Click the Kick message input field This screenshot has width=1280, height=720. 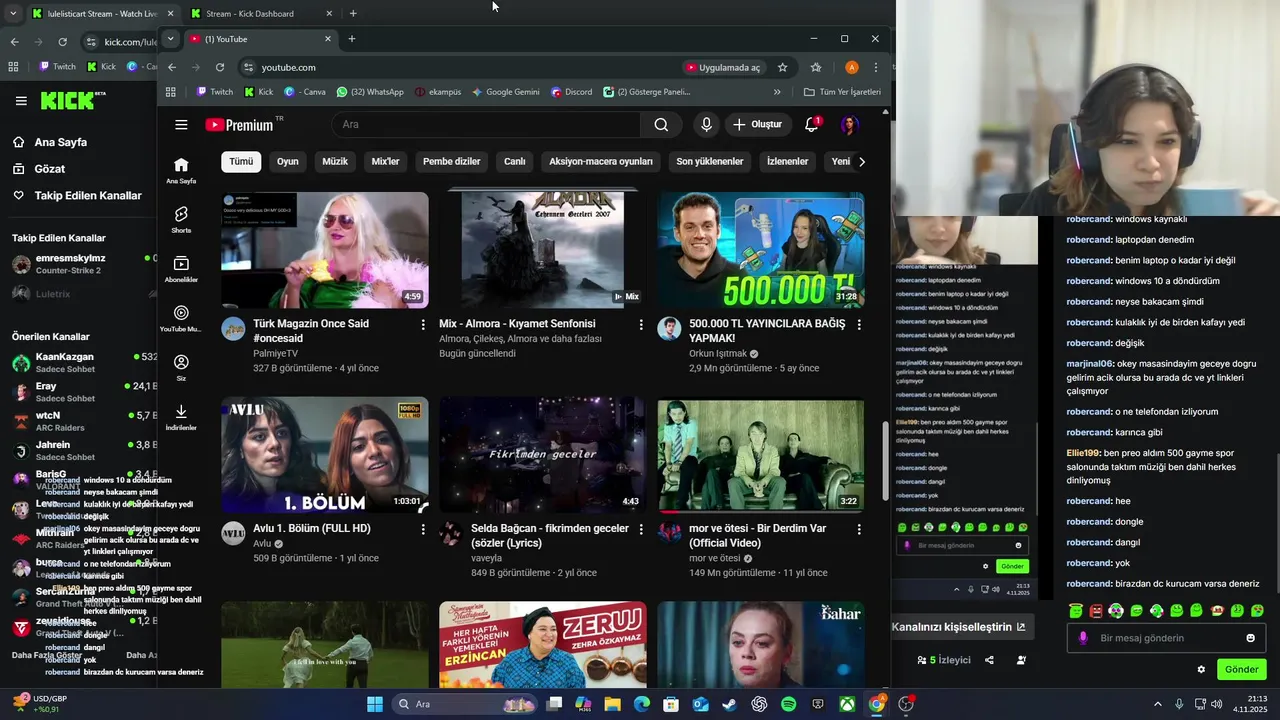pyautogui.click(x=1166, y=638)
